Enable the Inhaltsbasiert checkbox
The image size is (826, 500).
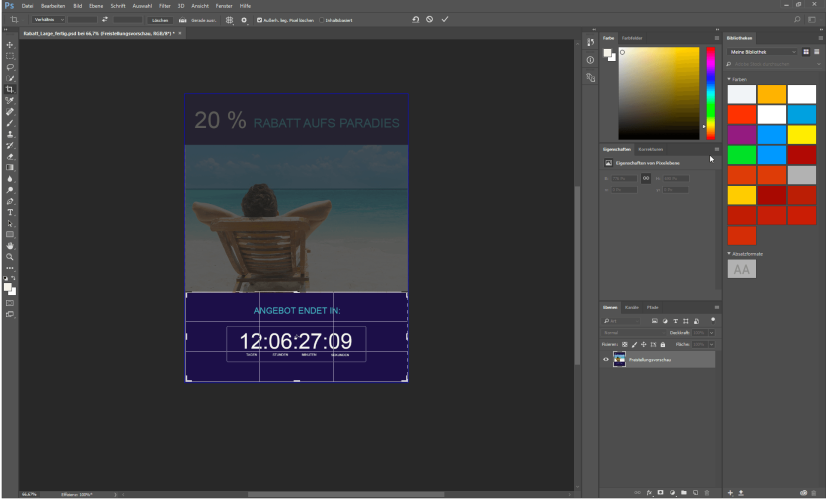[321, 20]
